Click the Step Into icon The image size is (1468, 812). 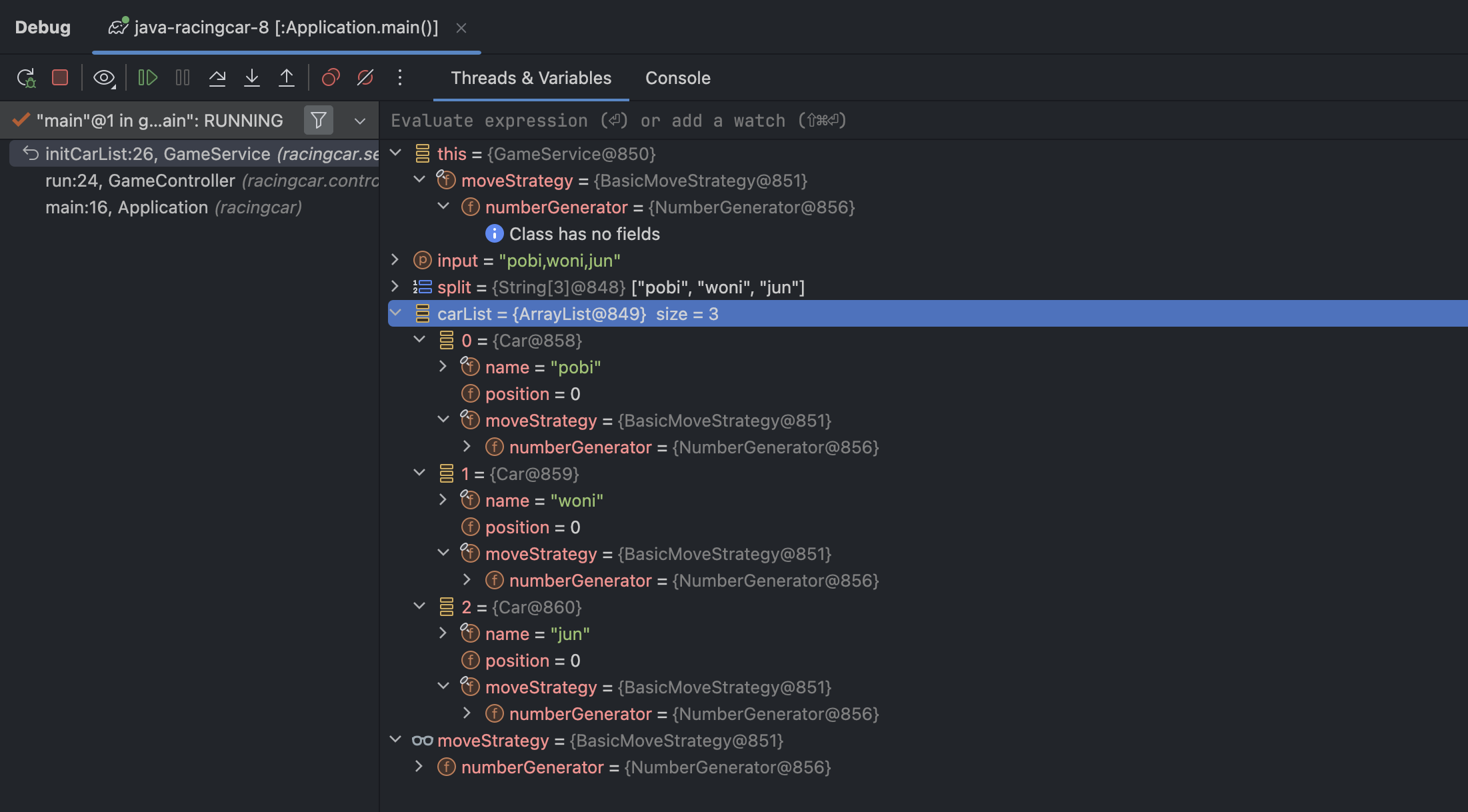(x=252, y=78)
